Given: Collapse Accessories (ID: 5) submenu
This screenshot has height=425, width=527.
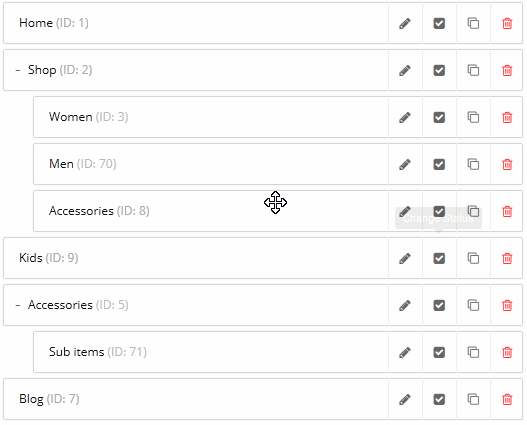Looking at the screenshot, I should pos(18,305).
